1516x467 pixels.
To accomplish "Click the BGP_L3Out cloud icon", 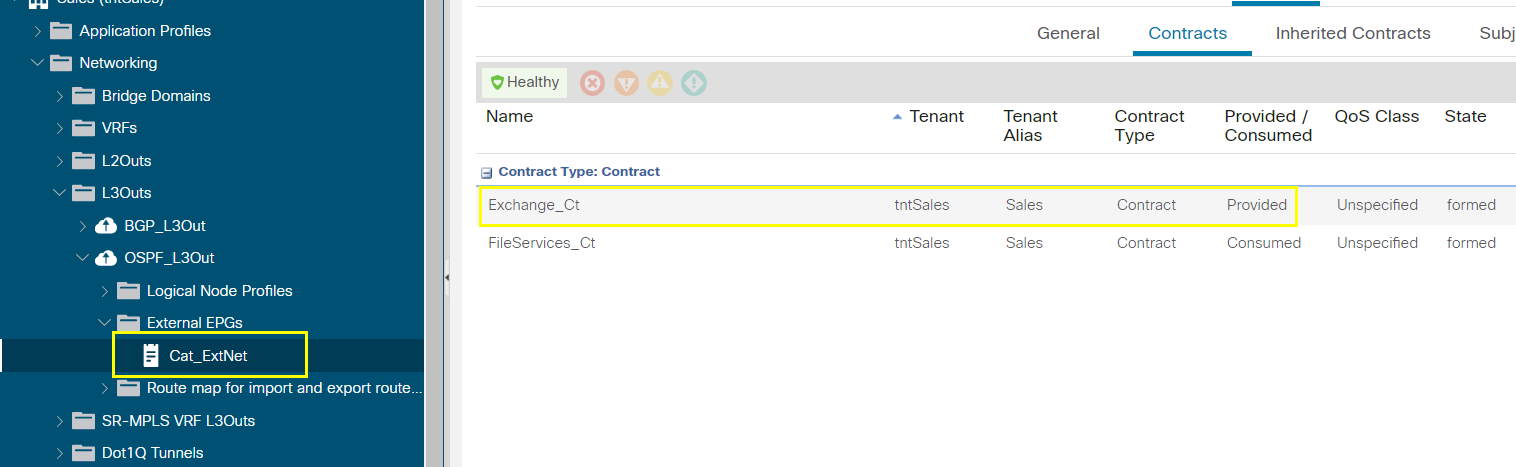I will tap(106, 226).
